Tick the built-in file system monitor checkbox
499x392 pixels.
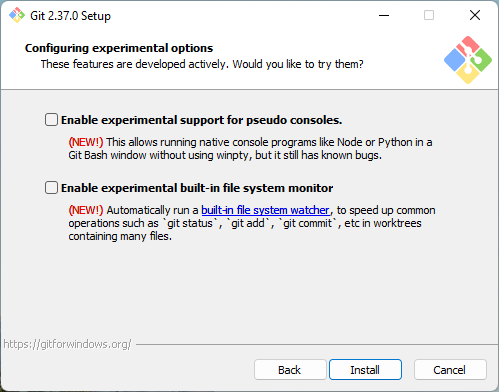pyautogui.click(x=51, y=188)
